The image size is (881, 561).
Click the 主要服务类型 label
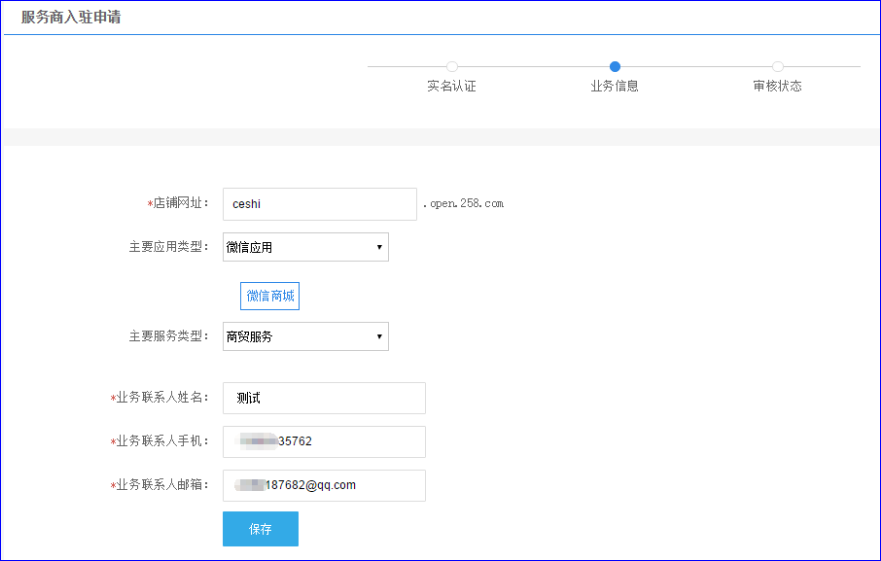point(169,336)
